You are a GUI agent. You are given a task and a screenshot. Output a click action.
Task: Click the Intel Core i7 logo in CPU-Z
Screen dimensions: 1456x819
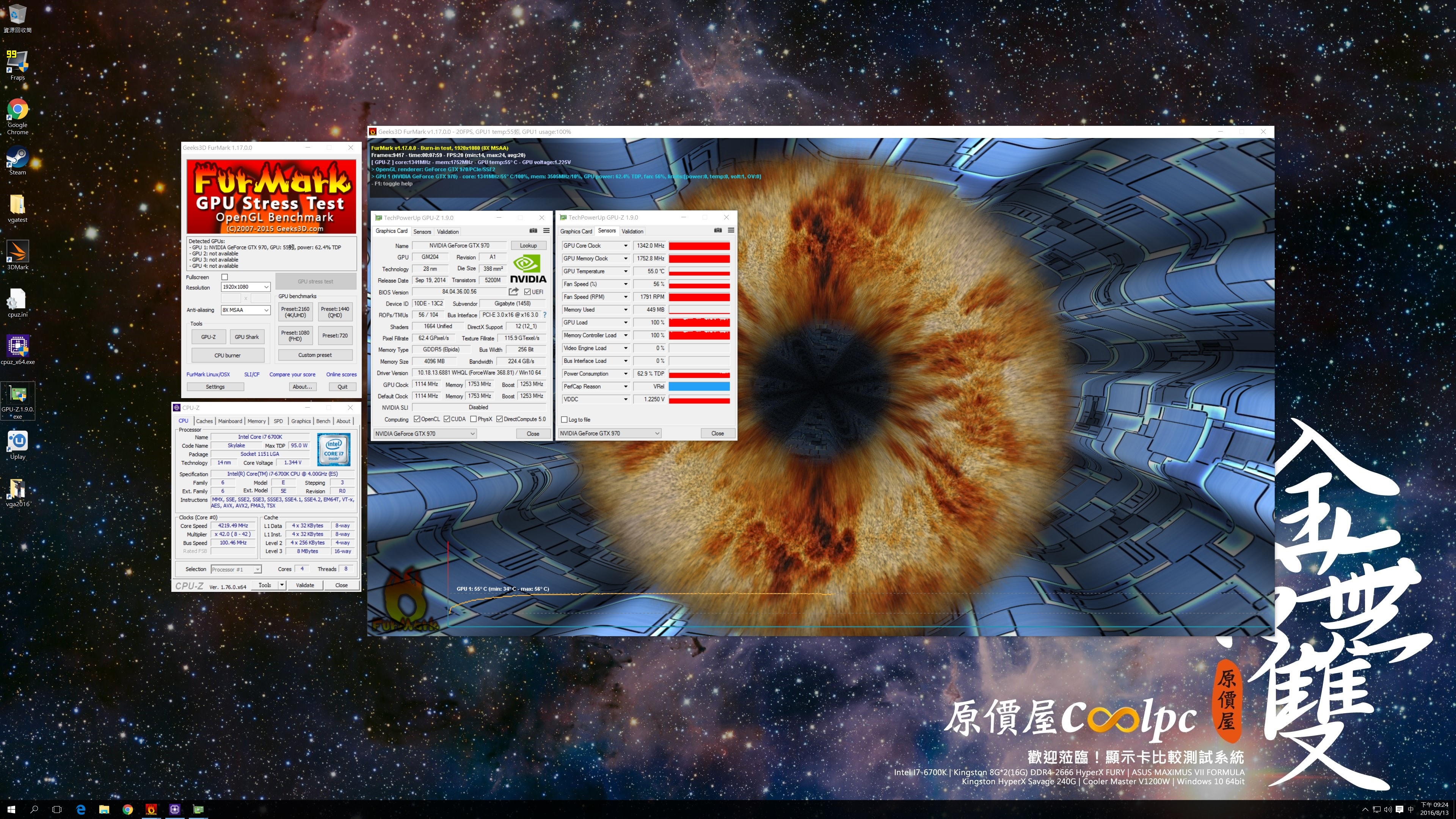pyautogui.click(x=334, y=449)
